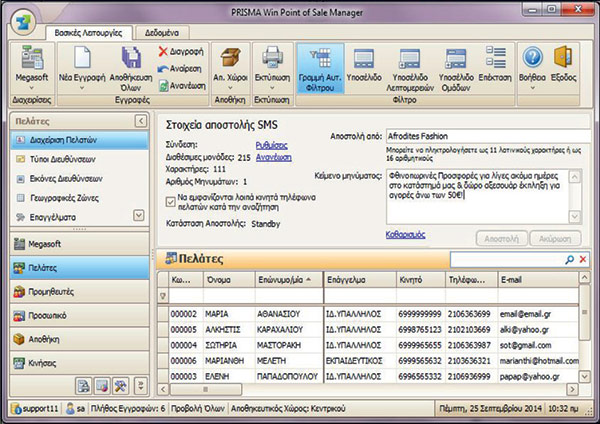Clear search with the red X icon
The height and width of the screenshot is (424, 600).
(x=583, y=259)
